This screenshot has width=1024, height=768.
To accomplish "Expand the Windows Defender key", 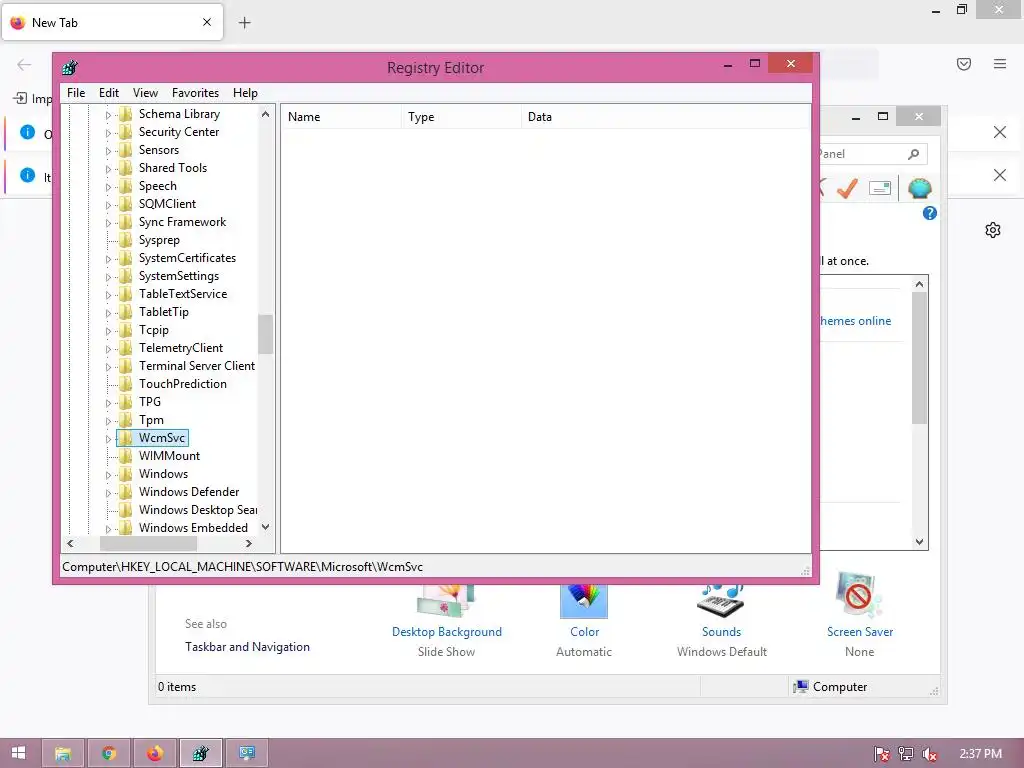I will (x=108, y=493).
